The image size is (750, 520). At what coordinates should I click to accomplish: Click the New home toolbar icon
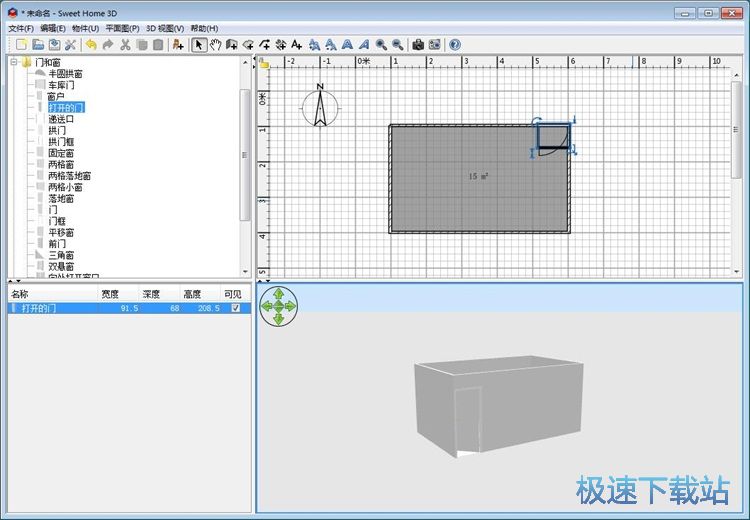coord(22,45)
